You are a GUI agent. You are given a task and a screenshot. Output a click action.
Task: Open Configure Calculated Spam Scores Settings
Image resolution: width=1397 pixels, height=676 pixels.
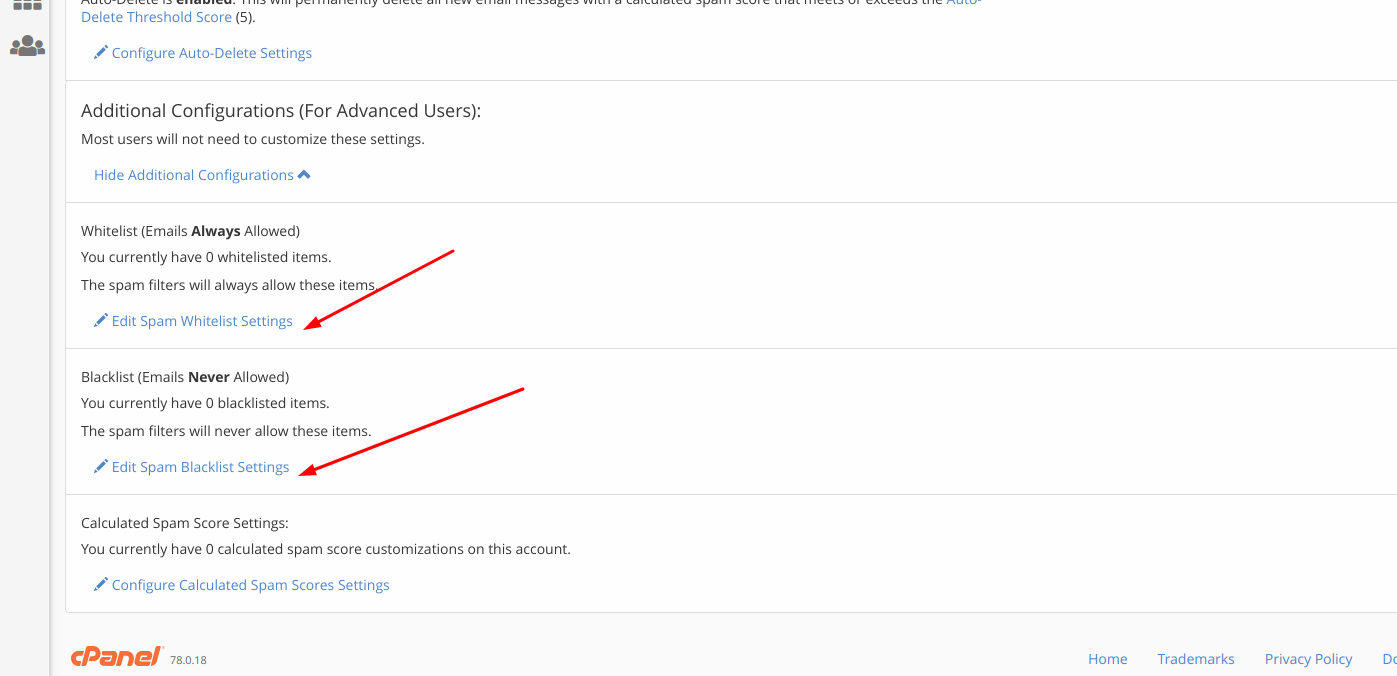[250, 585]
